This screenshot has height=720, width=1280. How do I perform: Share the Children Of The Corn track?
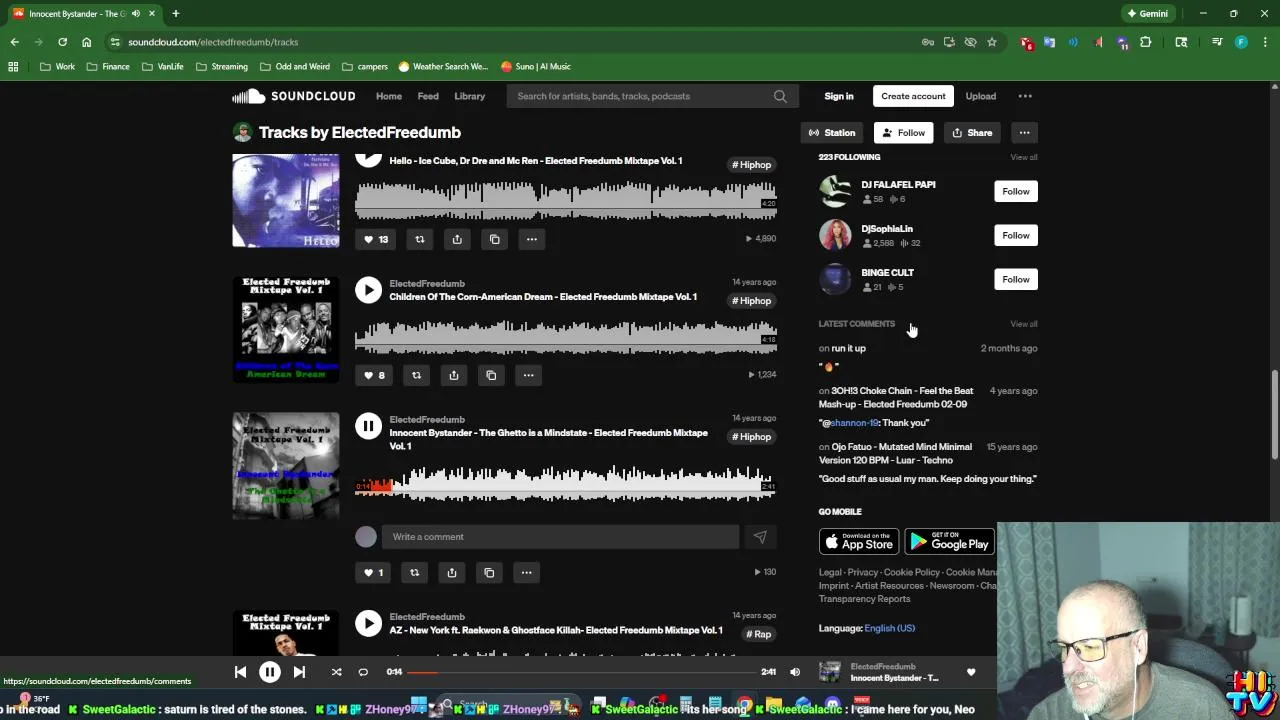click(x=453, y=375)
